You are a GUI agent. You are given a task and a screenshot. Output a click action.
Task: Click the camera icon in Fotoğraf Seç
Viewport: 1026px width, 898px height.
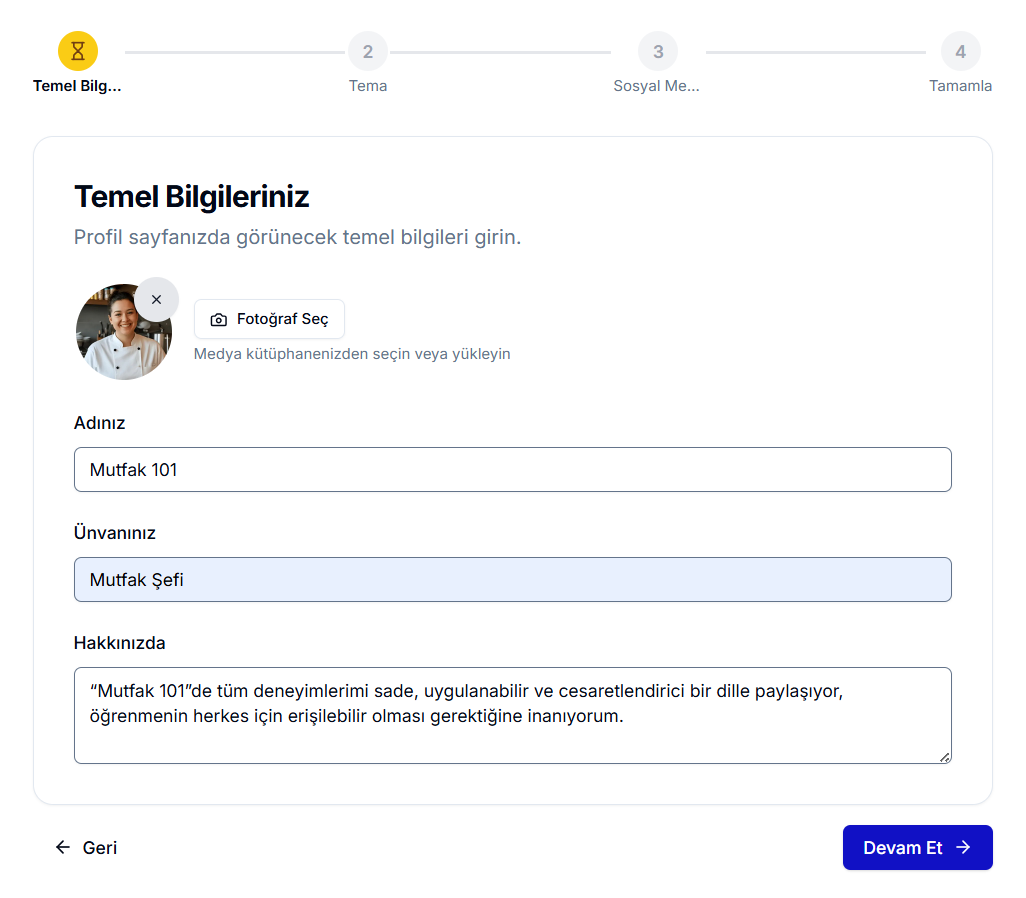(218, 320)
